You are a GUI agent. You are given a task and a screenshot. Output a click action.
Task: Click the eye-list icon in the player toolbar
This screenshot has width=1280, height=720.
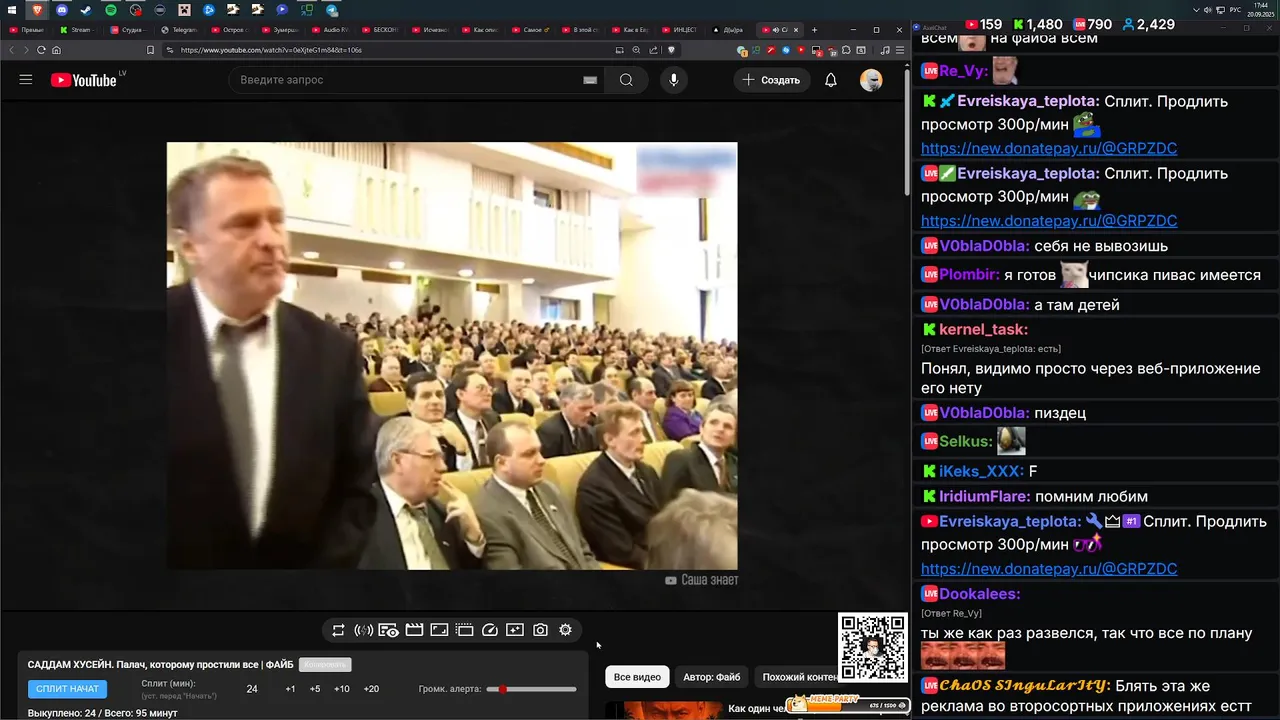tap(389, 630)
